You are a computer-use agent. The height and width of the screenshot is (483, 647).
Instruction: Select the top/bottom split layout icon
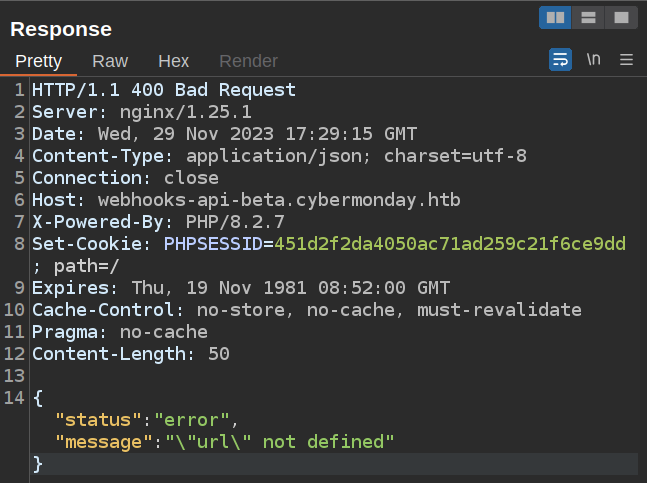tap(588, 17)
